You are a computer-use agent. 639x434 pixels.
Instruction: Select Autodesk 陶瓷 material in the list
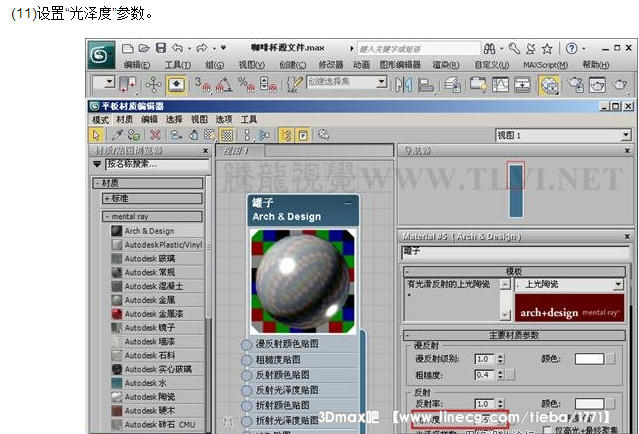point(157,397)
